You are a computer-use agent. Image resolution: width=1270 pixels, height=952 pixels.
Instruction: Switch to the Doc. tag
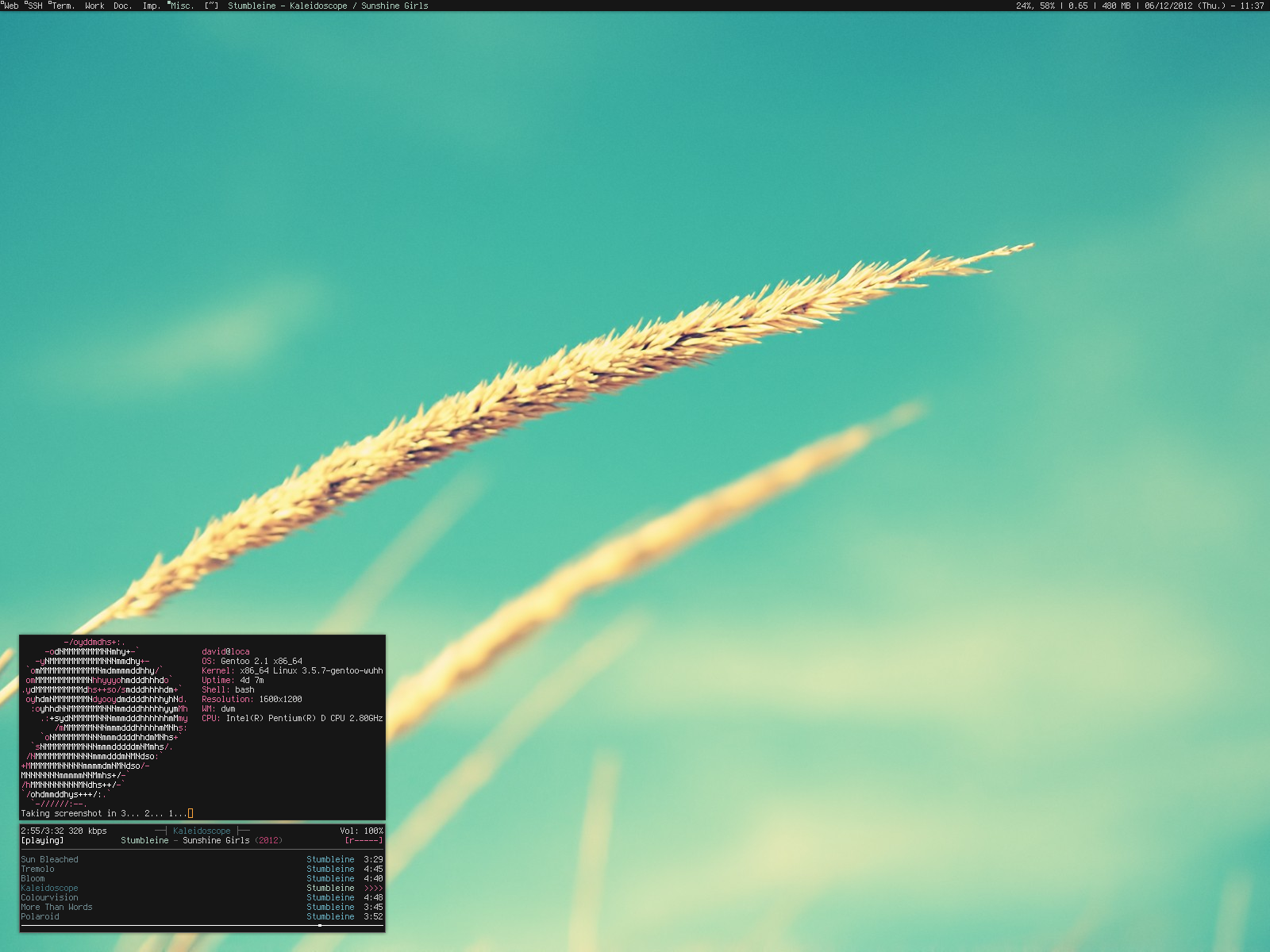tap(123, 6)
